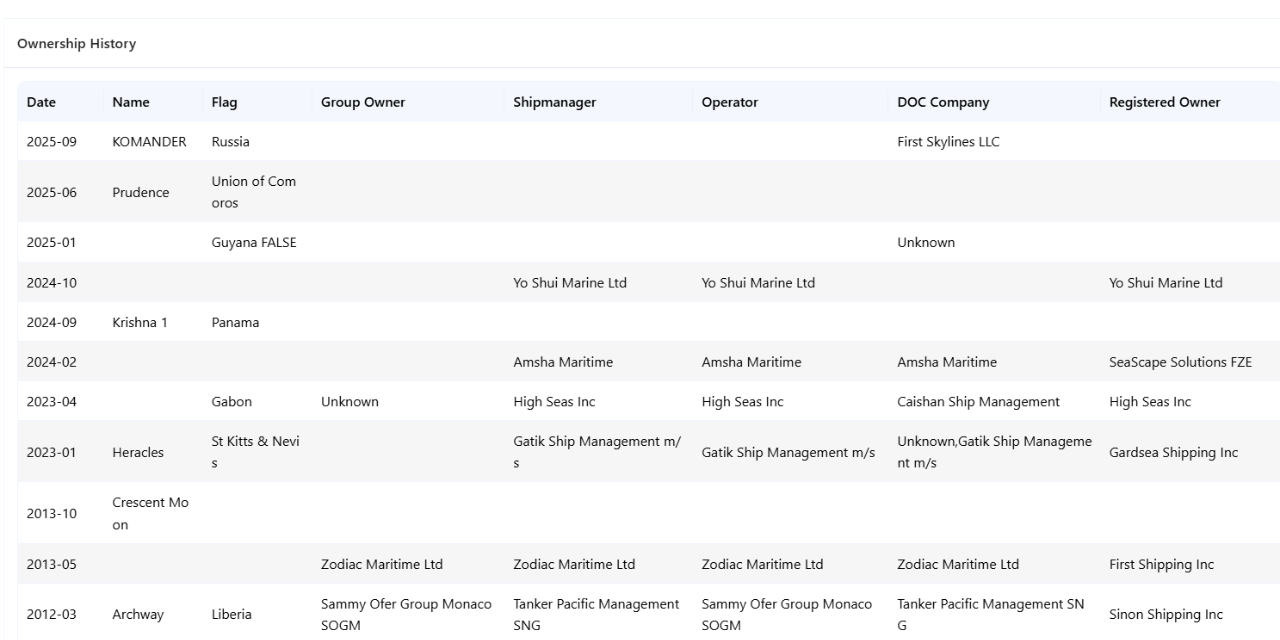Image resolution: width=1280 pixels, height=640 pixels.
Task: Click the Ownership History section title
Action: click(x=77, y=44)
